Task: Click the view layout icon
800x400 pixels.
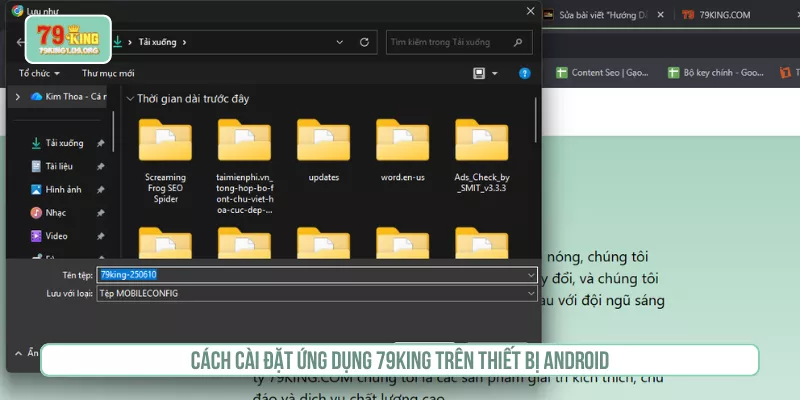Action: click(x=479, y=73)
